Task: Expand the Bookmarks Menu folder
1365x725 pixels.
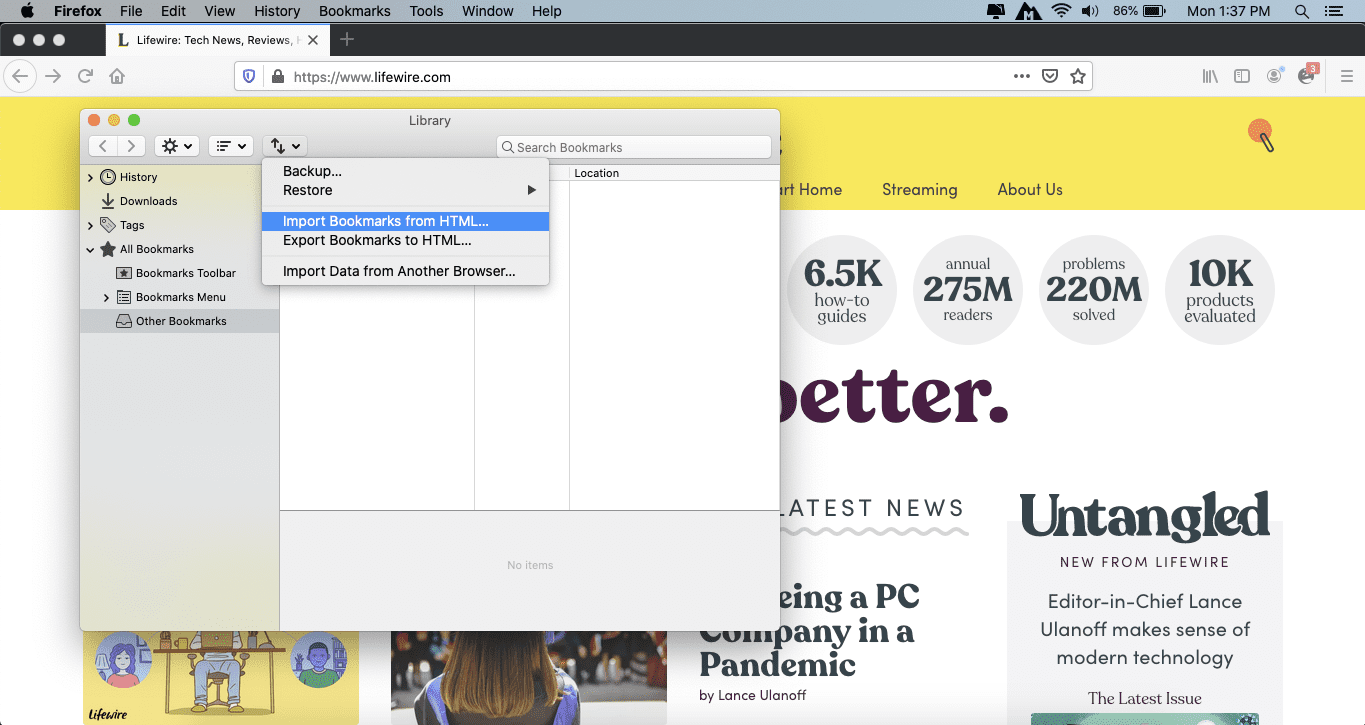Action: 106,297
